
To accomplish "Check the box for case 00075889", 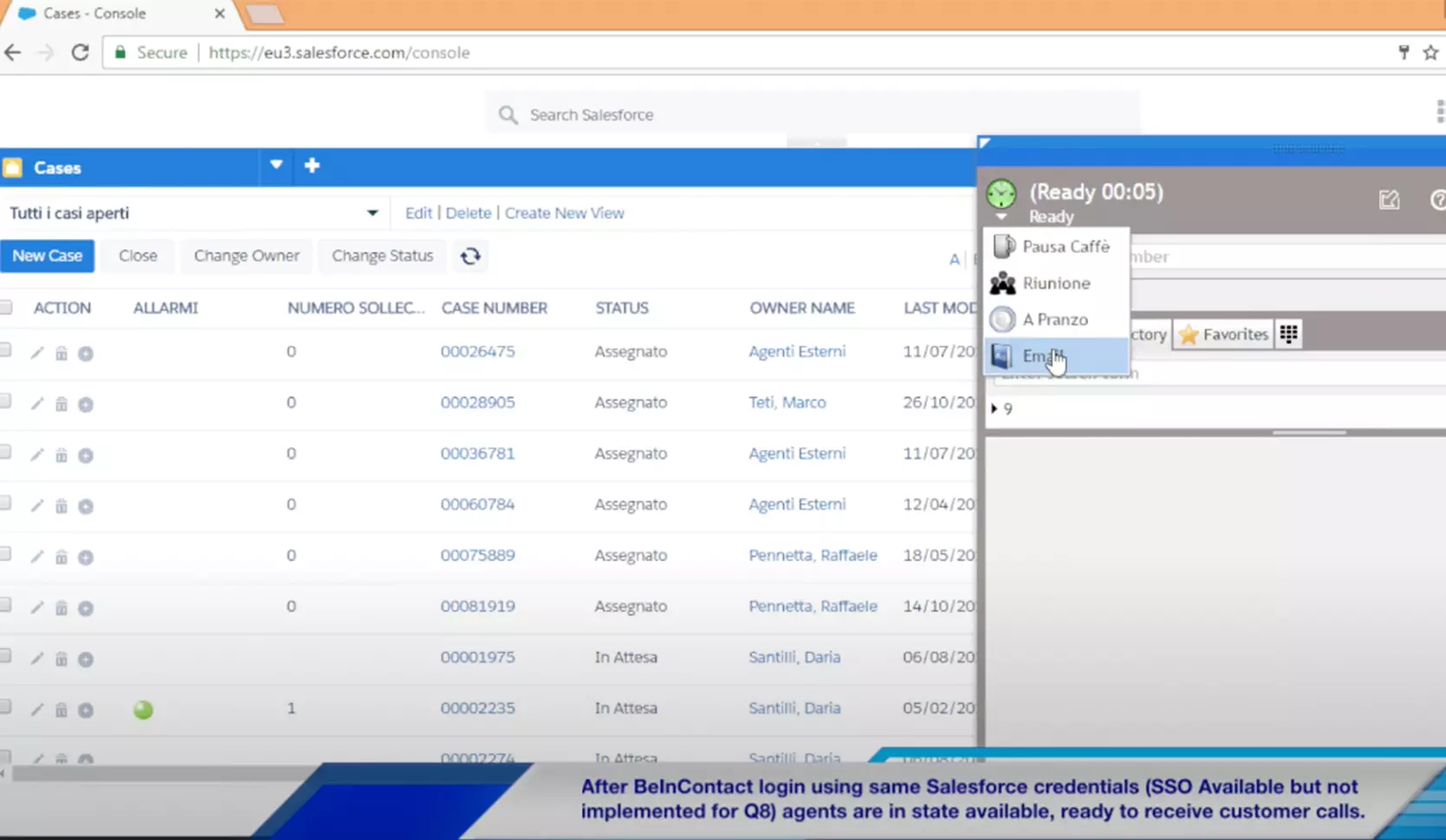I will pyautogui.click(x=5, y=553).
